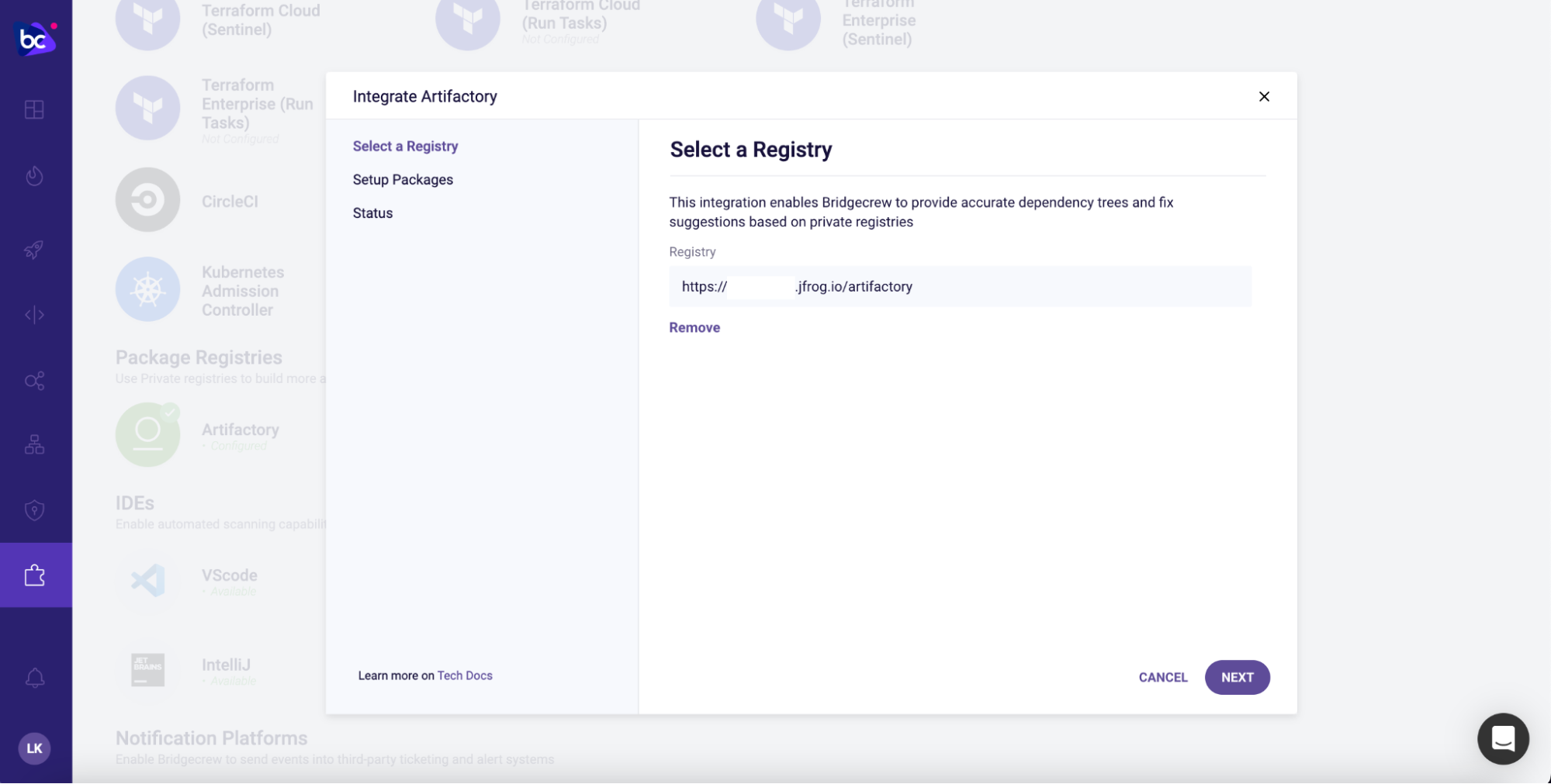
Task: Click the Terraform Enterprise (Run Tasks) icon
Action: (x=147, y=108)
